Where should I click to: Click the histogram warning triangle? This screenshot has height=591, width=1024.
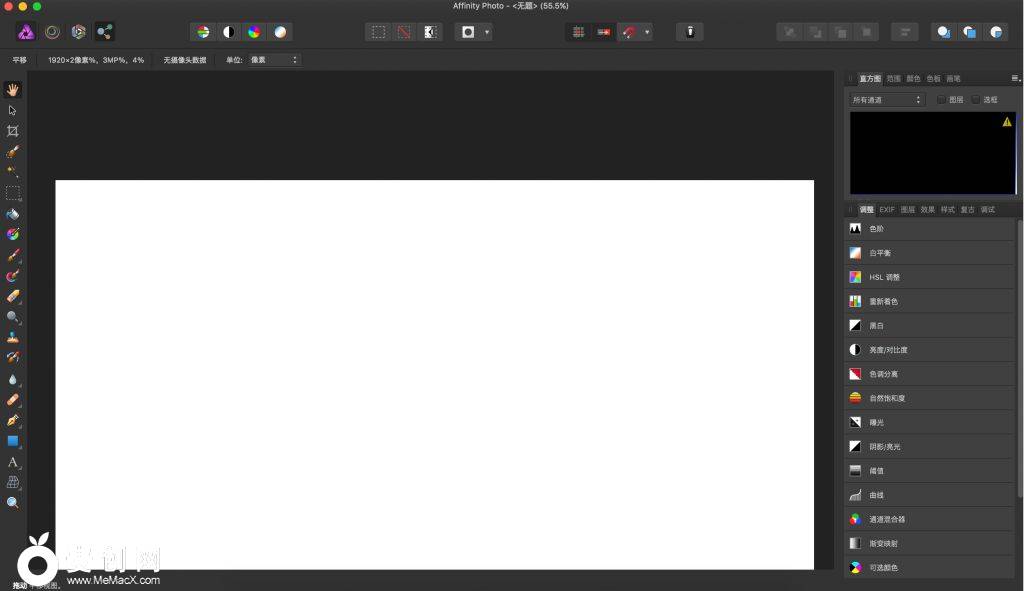click(x=1007, y=122)
